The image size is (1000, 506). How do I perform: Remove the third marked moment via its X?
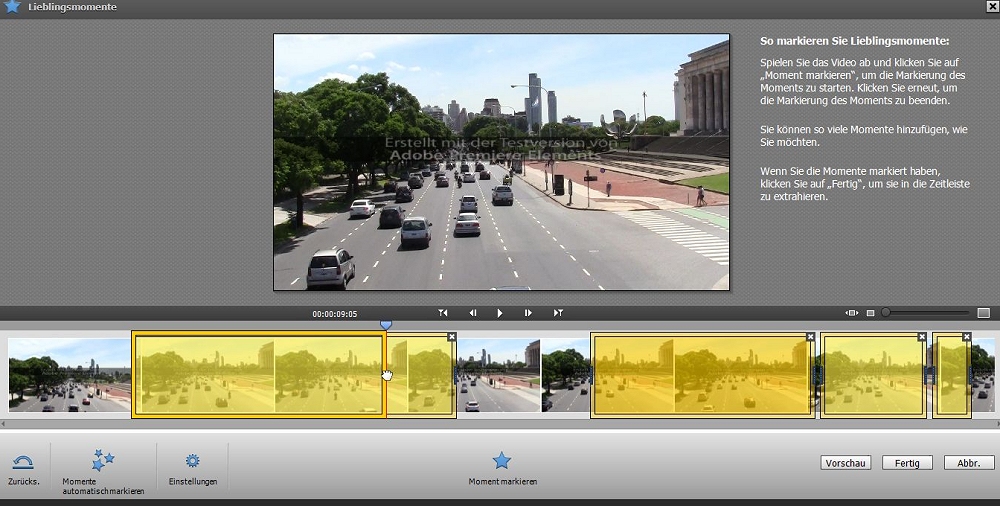pos(922,336)
